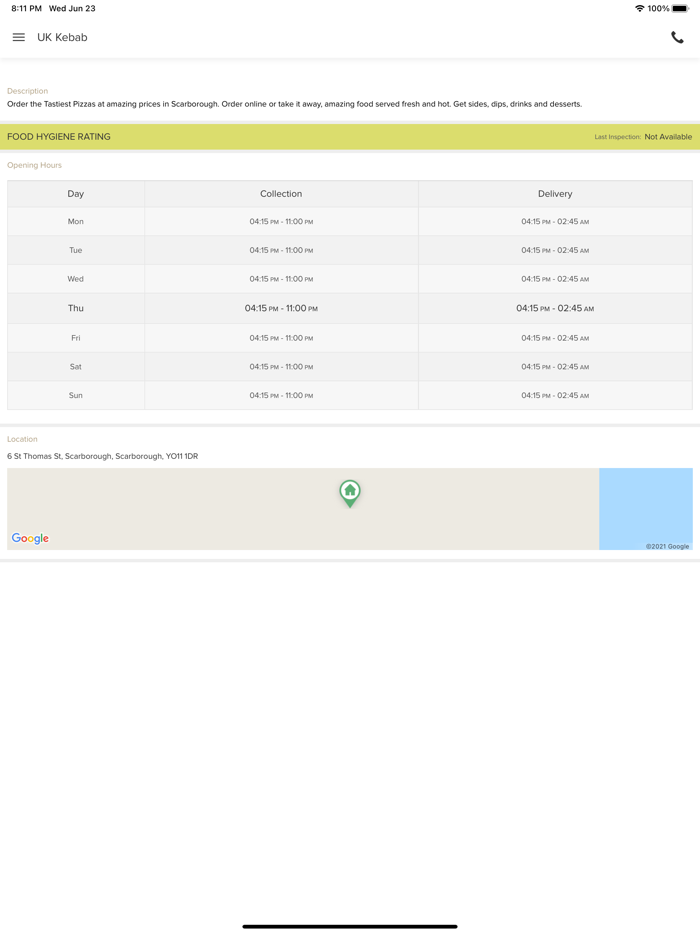The image size is (700, 934).
Task: Tap Not Available inspection value
Action: tap(668, 136)
